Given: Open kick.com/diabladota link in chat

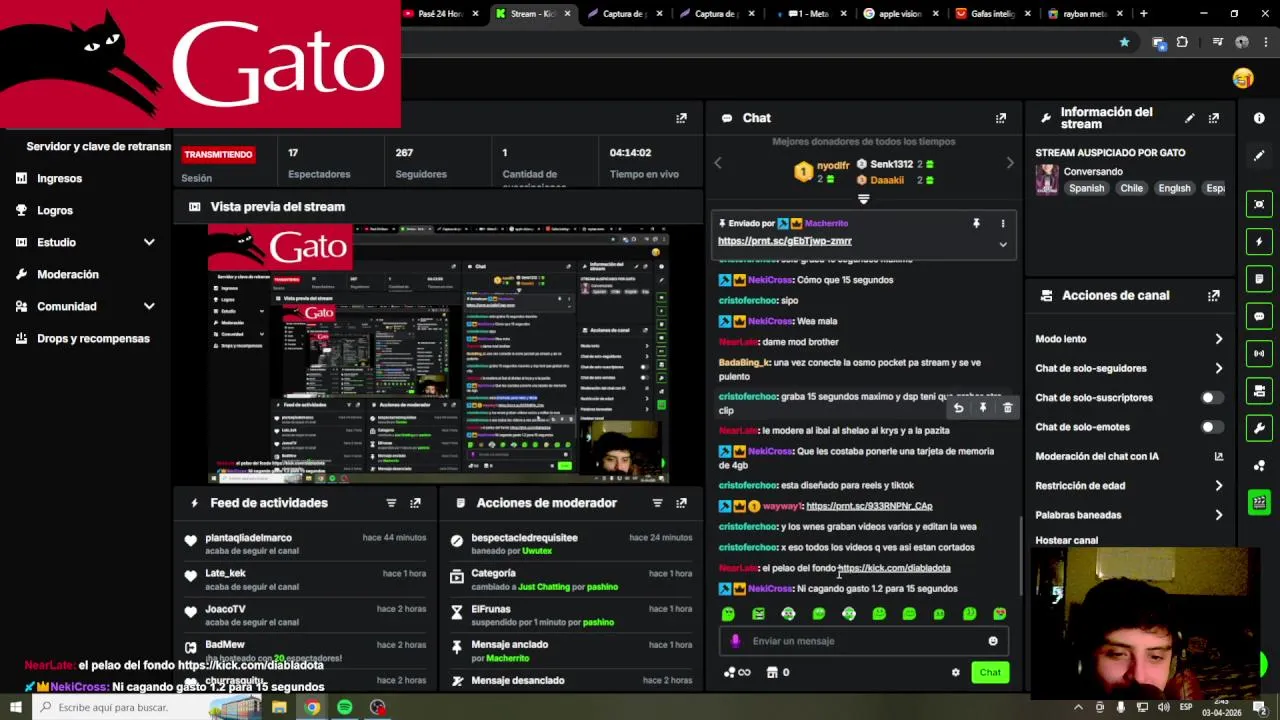Looking at the screenshot, I should [894, 568].
